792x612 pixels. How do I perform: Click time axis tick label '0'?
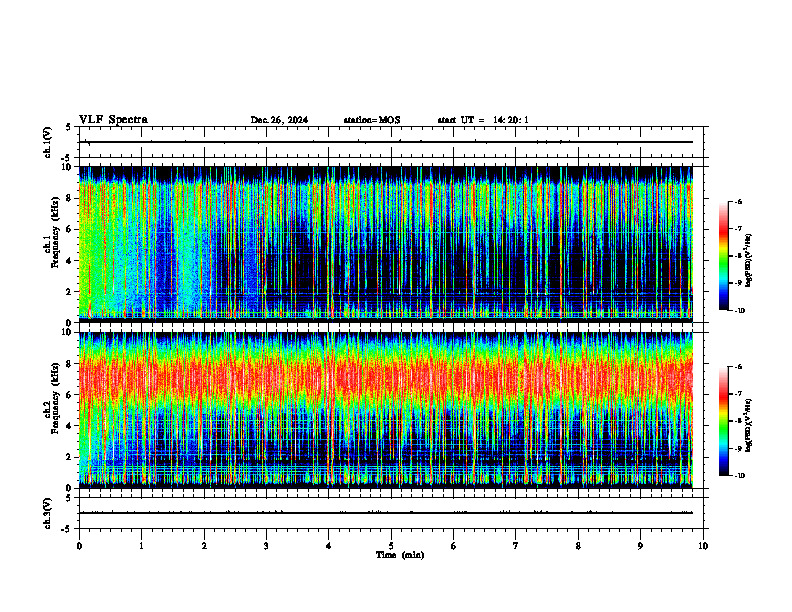click(x=79, y=546)
